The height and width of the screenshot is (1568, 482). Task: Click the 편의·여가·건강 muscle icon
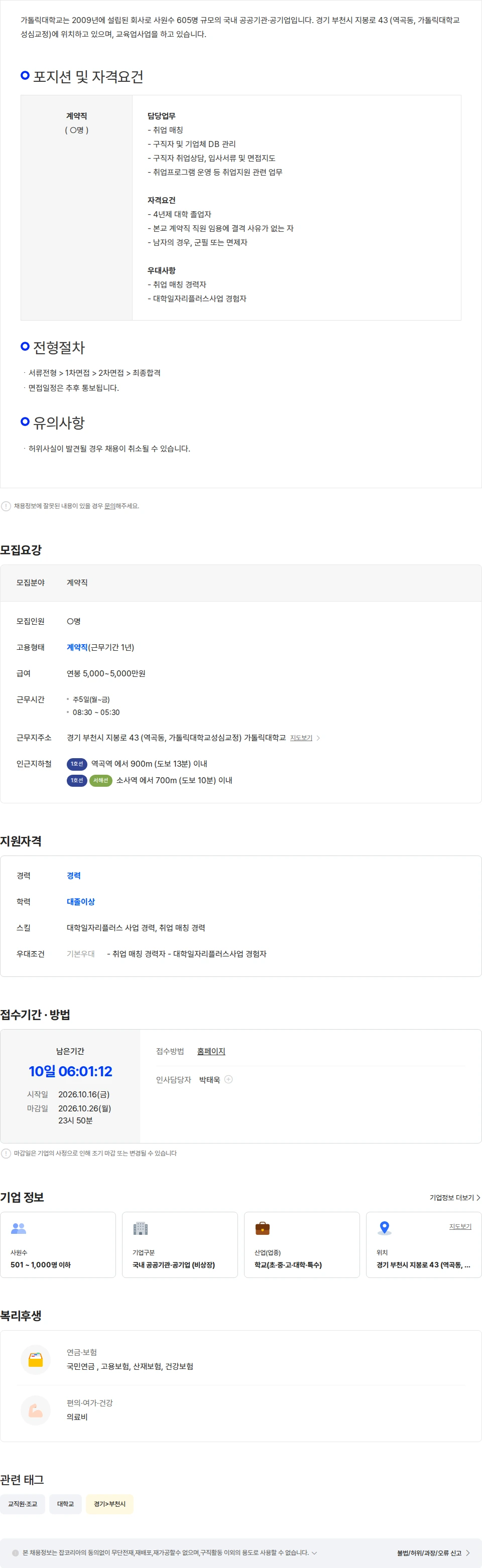click(36, 1410)
